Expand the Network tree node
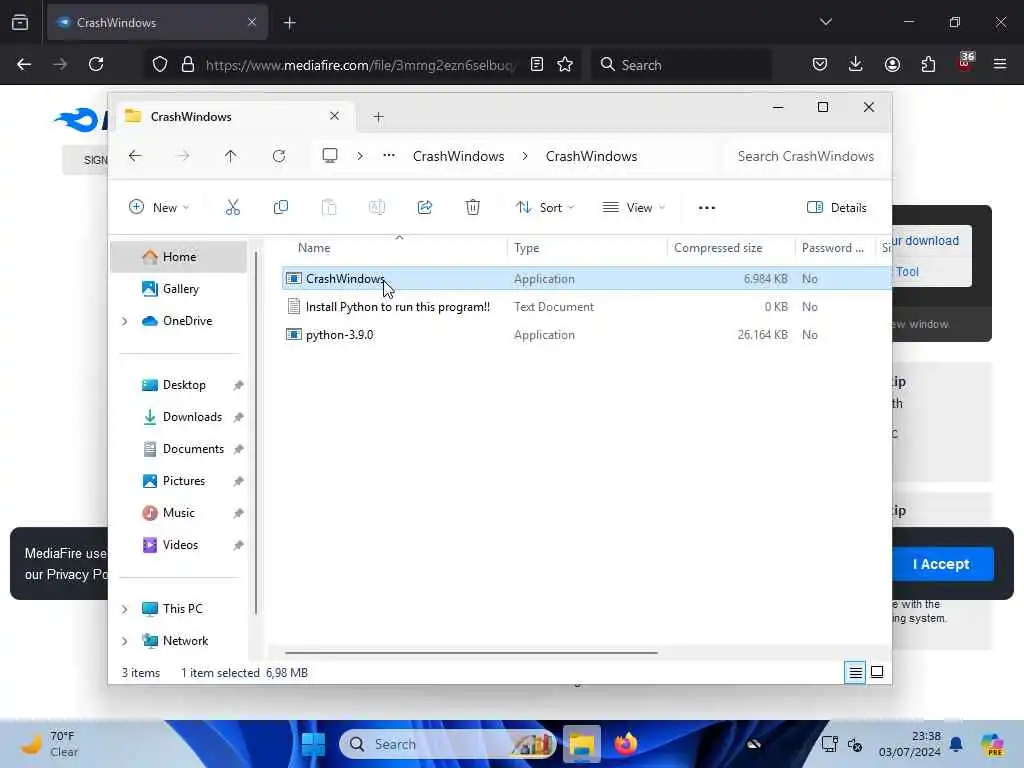The width and height of the screenshot is (1024, 768). pos(125,641)
